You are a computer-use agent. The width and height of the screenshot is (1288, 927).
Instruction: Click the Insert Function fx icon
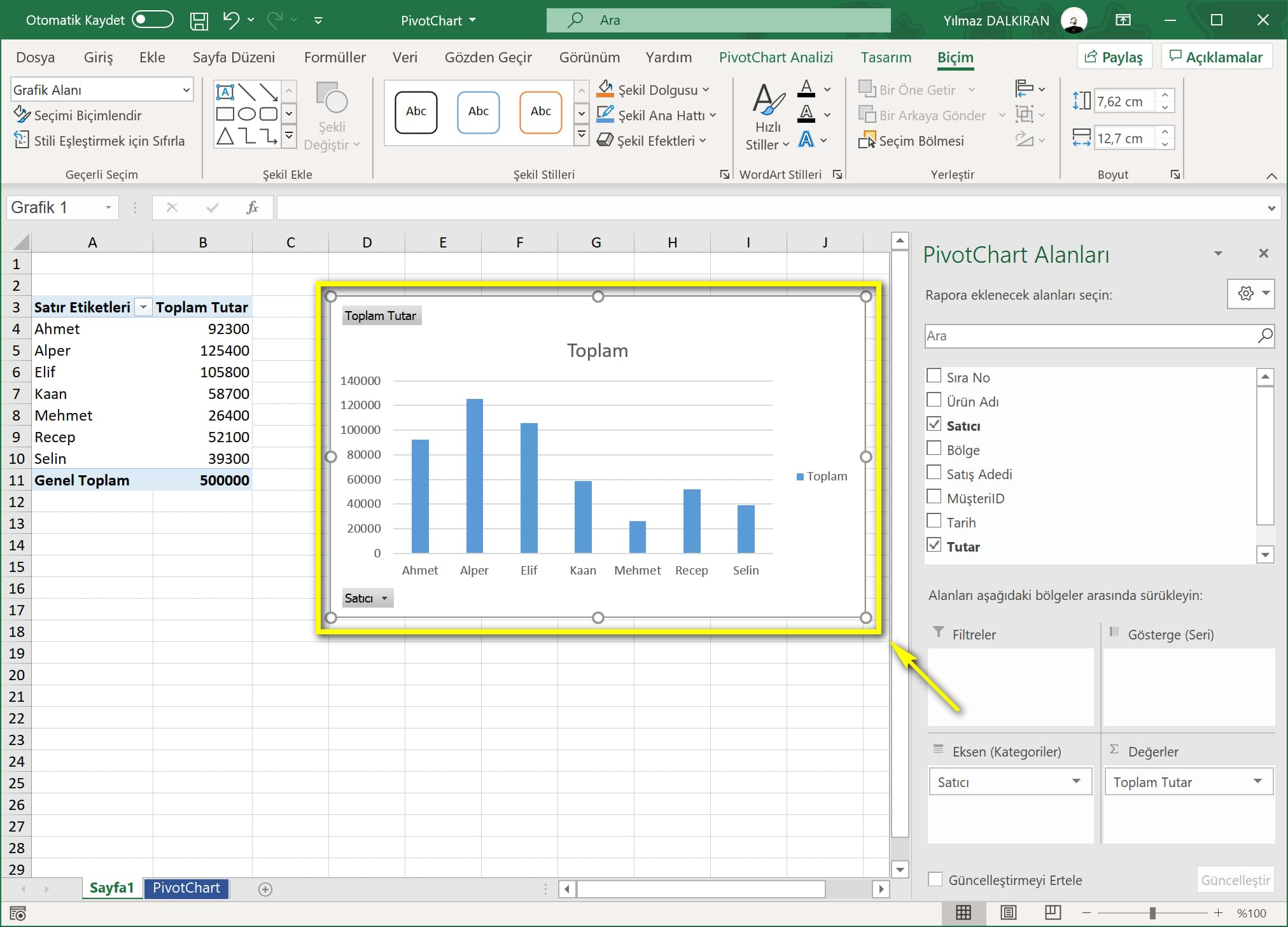252,207
